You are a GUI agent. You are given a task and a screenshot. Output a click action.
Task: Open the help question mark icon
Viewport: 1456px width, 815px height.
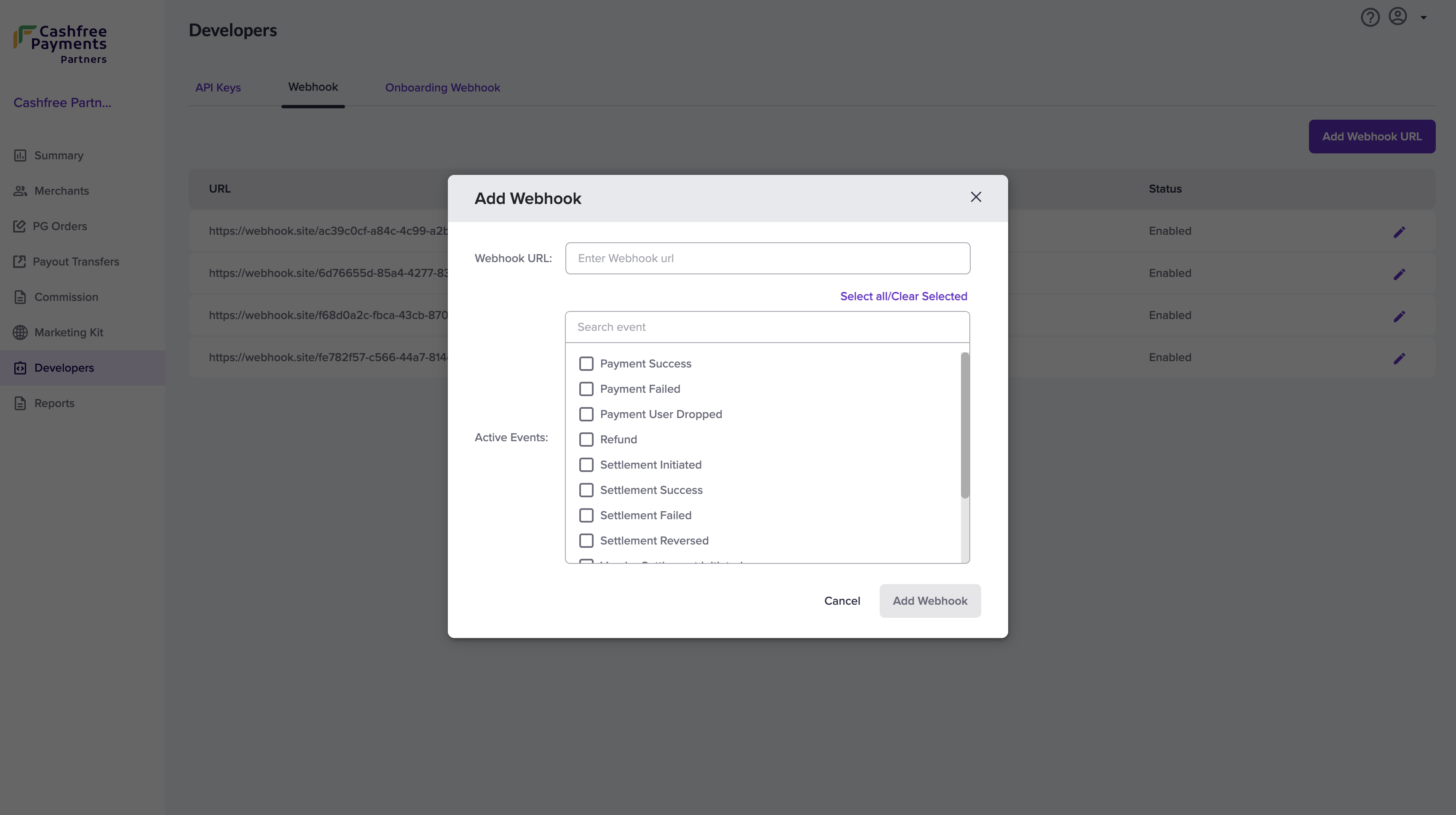coord(1370,18)
